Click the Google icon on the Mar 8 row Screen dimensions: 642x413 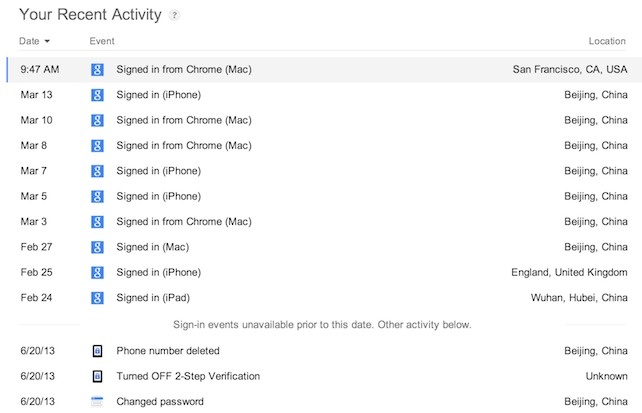click(x=97, y=146)
